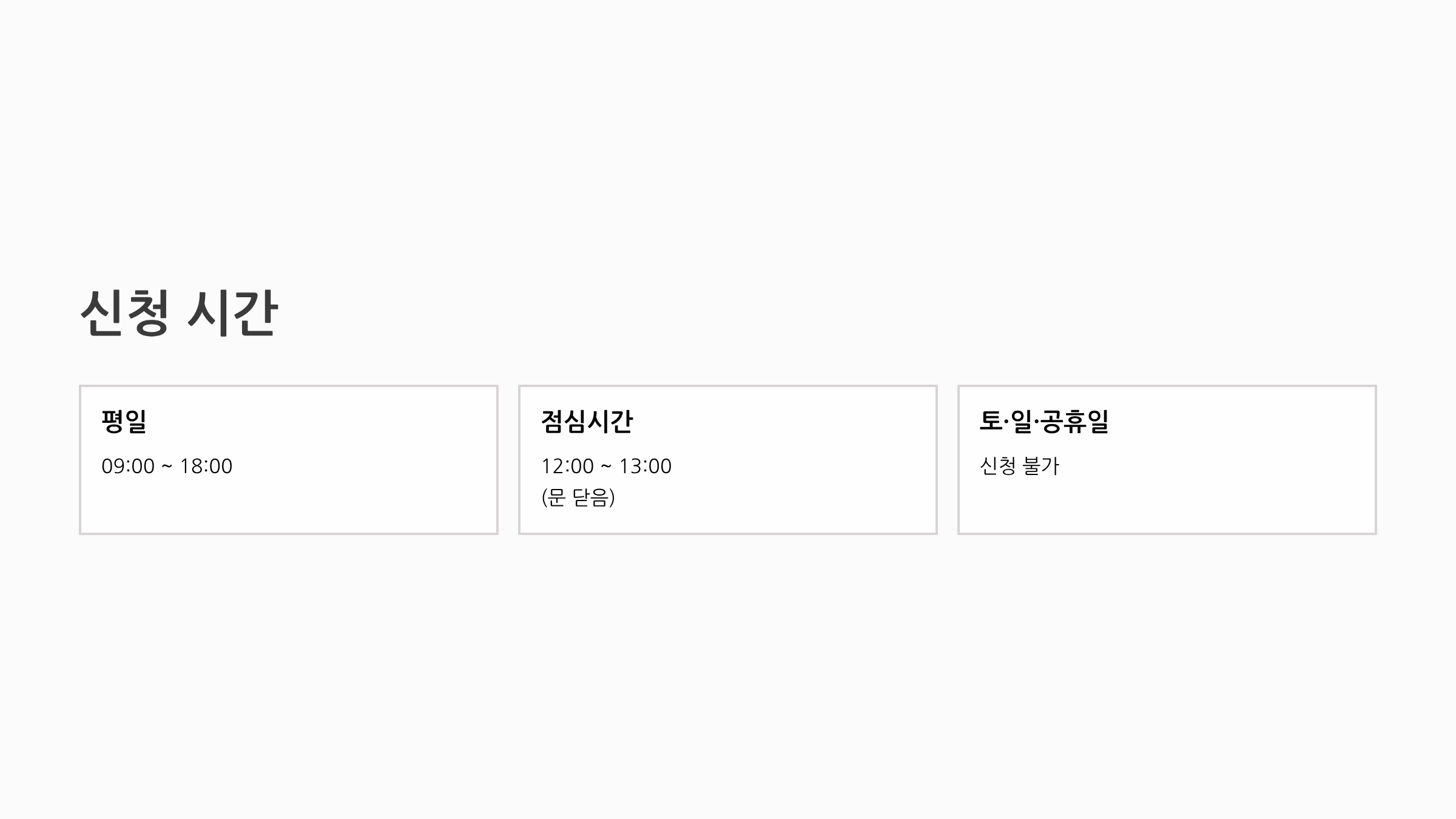1456x819 pixels.
Task: Click the 불가 word in third card
Action: pyautogui.click(x=1040, y=466)
